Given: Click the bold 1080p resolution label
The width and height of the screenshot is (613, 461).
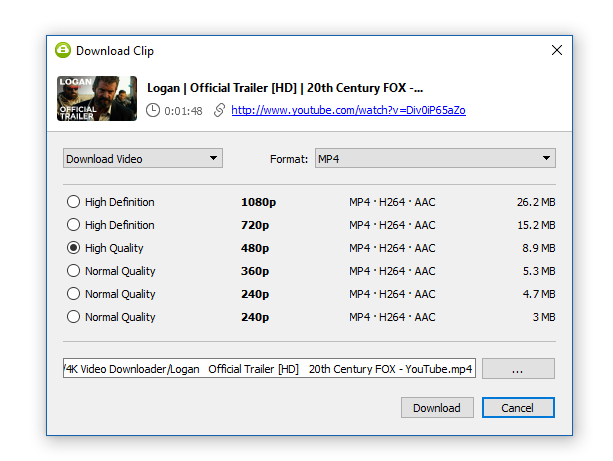Looking at the screenshot, I should [258, 202].
